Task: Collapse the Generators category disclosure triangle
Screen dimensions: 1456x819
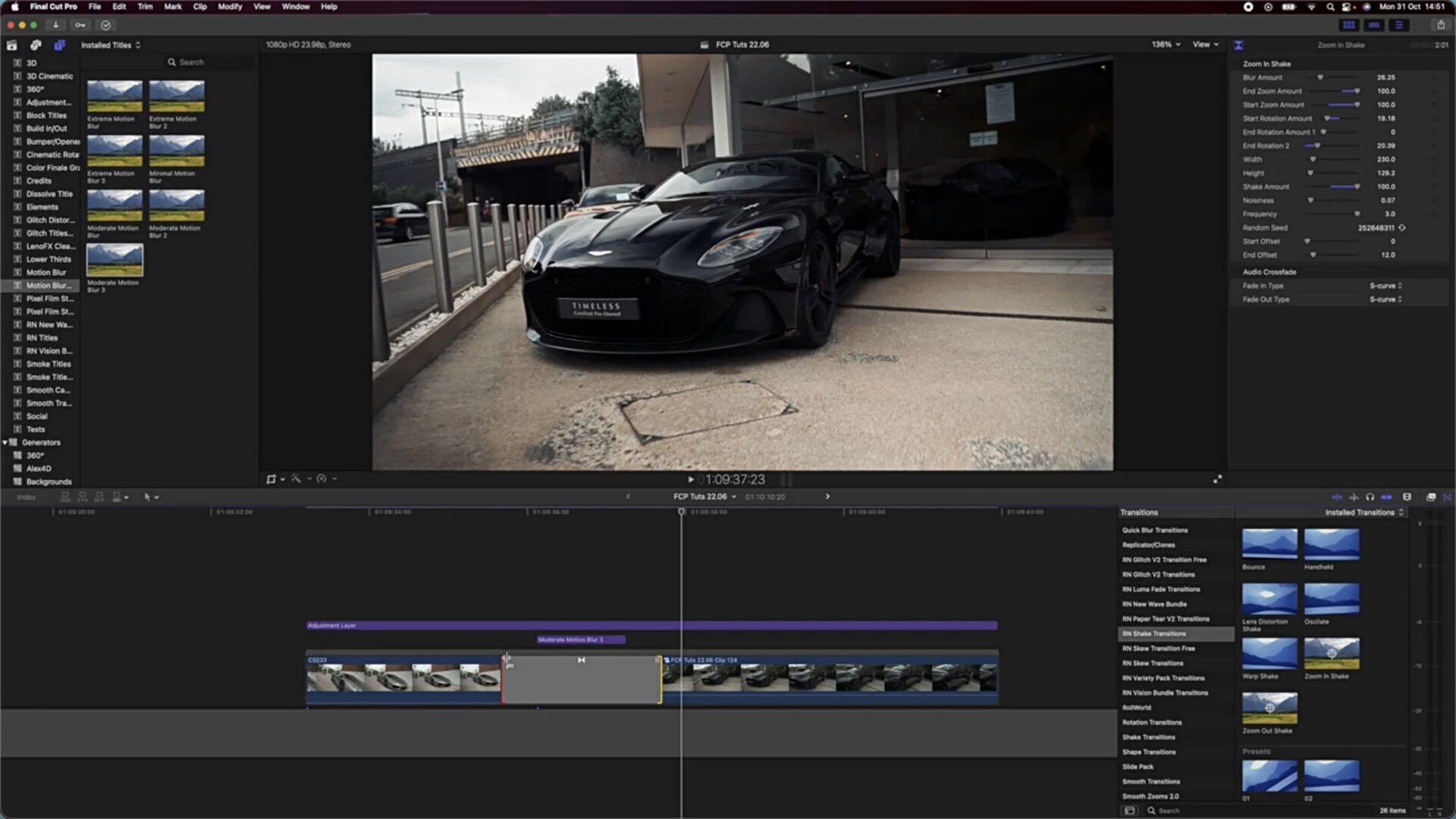Action: click(5, 443)
